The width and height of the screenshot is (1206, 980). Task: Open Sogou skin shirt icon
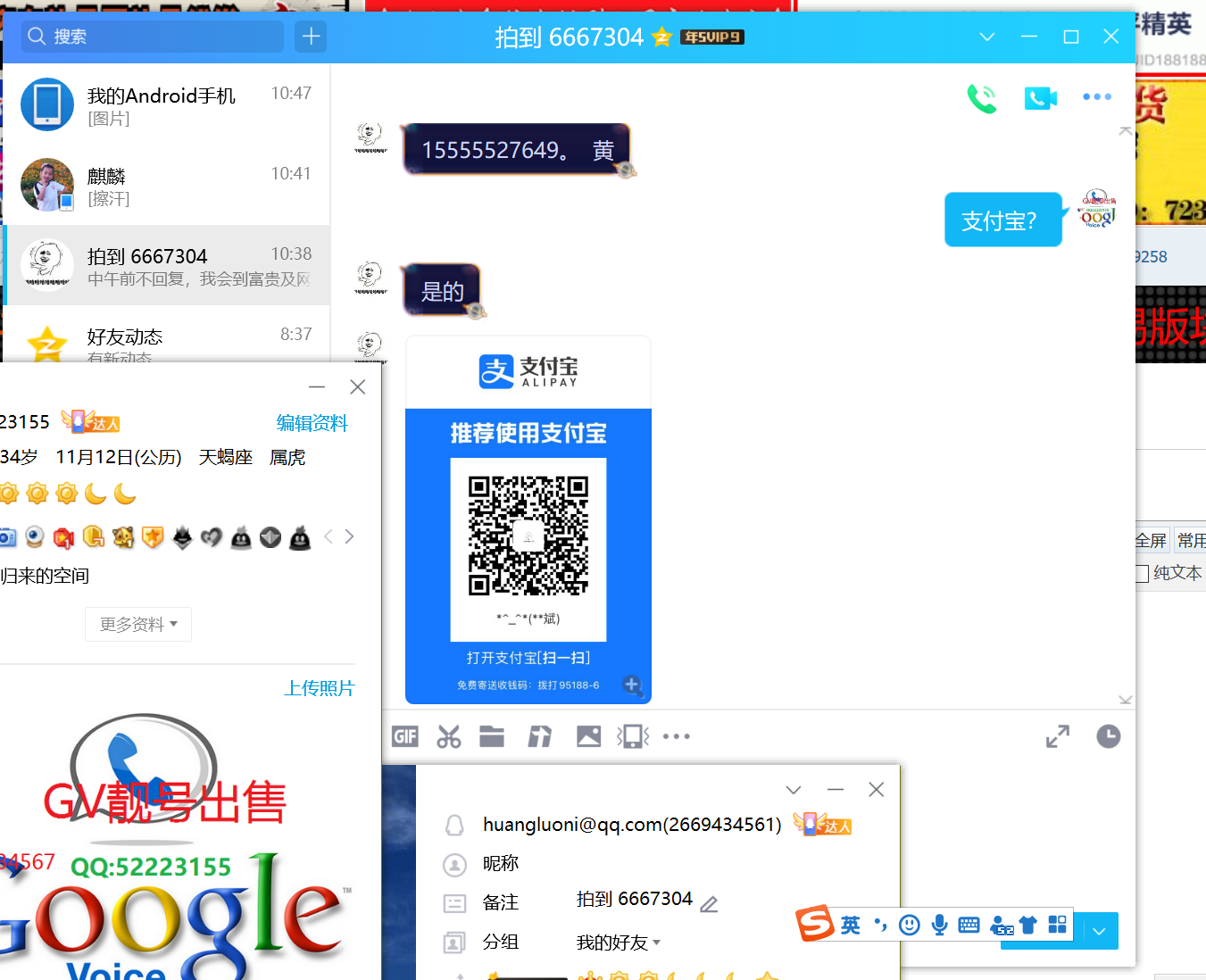[1027, 926]
